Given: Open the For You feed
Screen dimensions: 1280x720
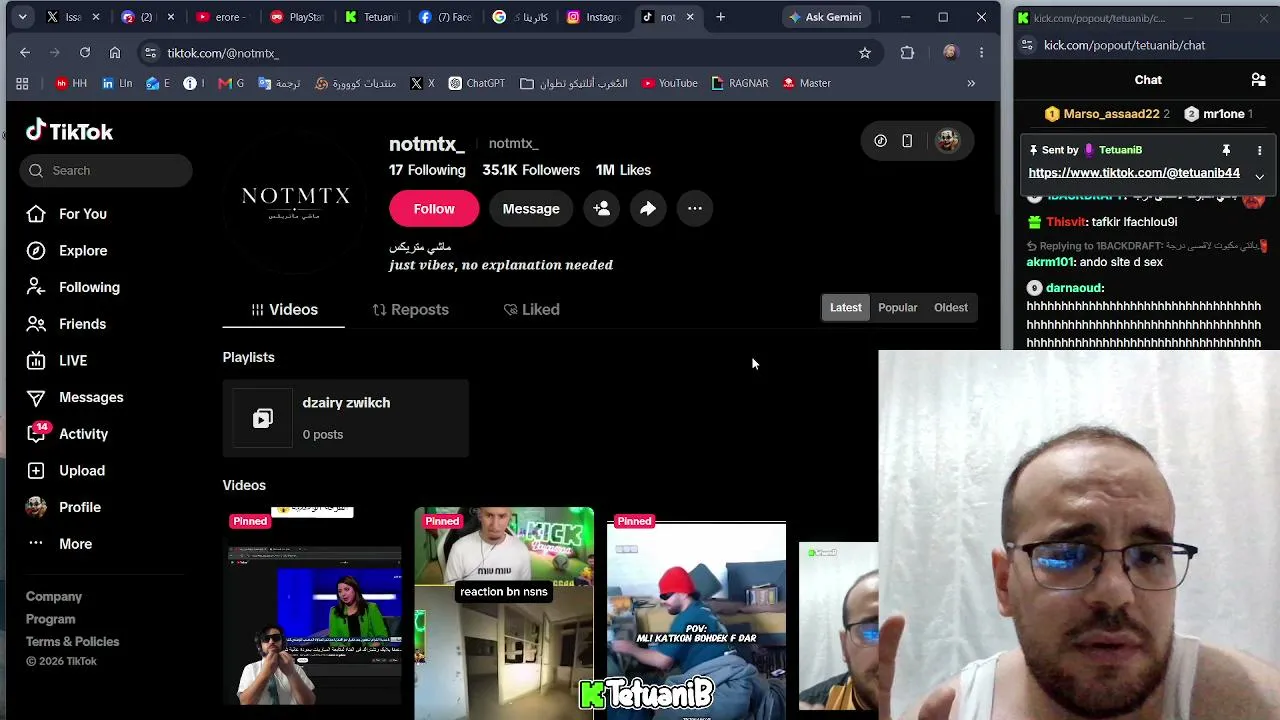Looking at the screenshot, I should pyautogui.click(x=67, y=214).
